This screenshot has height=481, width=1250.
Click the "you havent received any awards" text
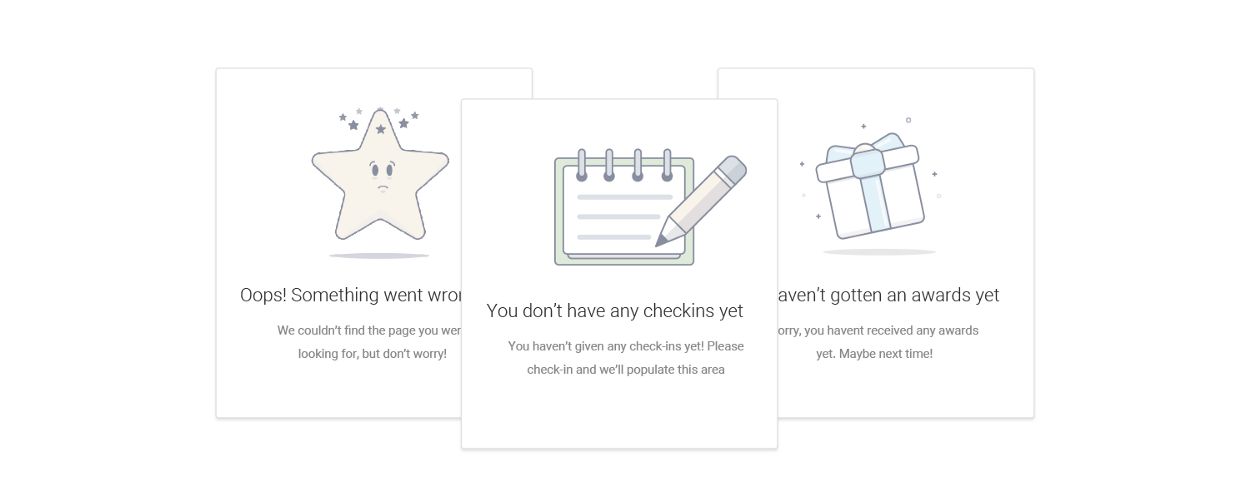click(x=878, y=330)
